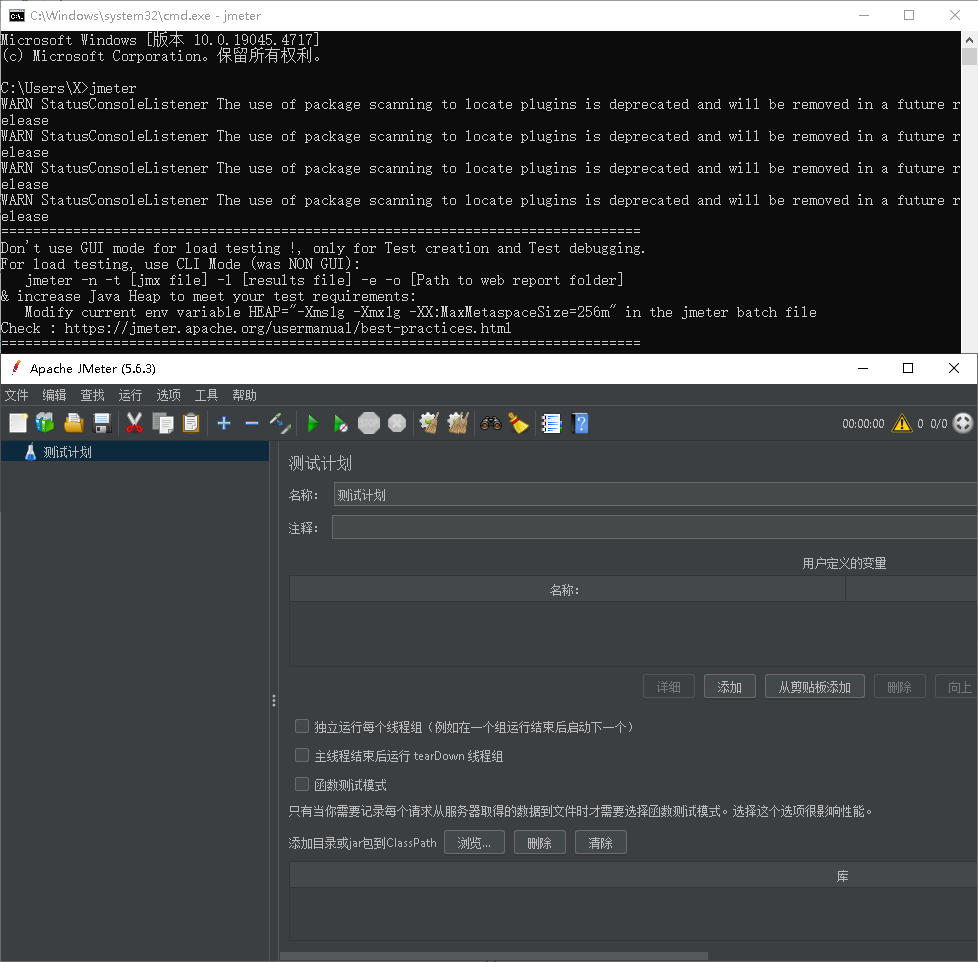This screenshot has width=978, height=962.
Task: Click the 库 library table header
Action: click(x=634, y=876)
